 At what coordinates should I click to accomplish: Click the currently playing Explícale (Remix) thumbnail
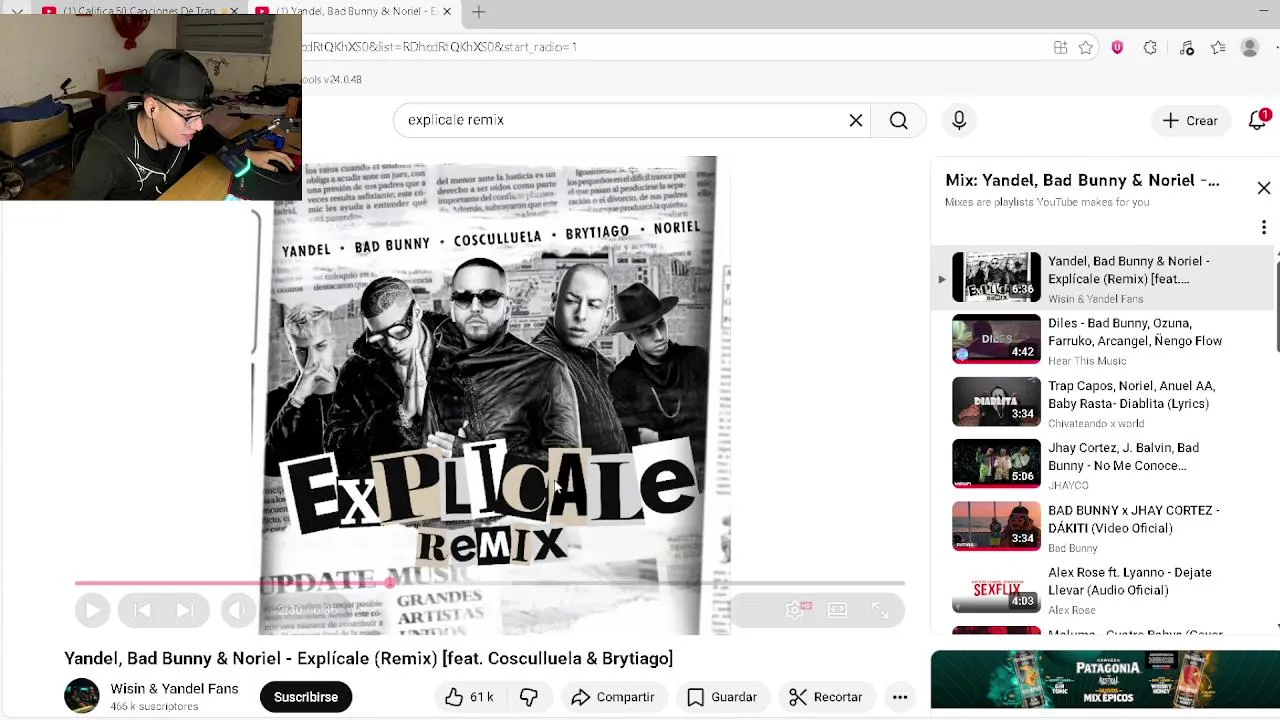pyautogui.click(x=996, y=277)
